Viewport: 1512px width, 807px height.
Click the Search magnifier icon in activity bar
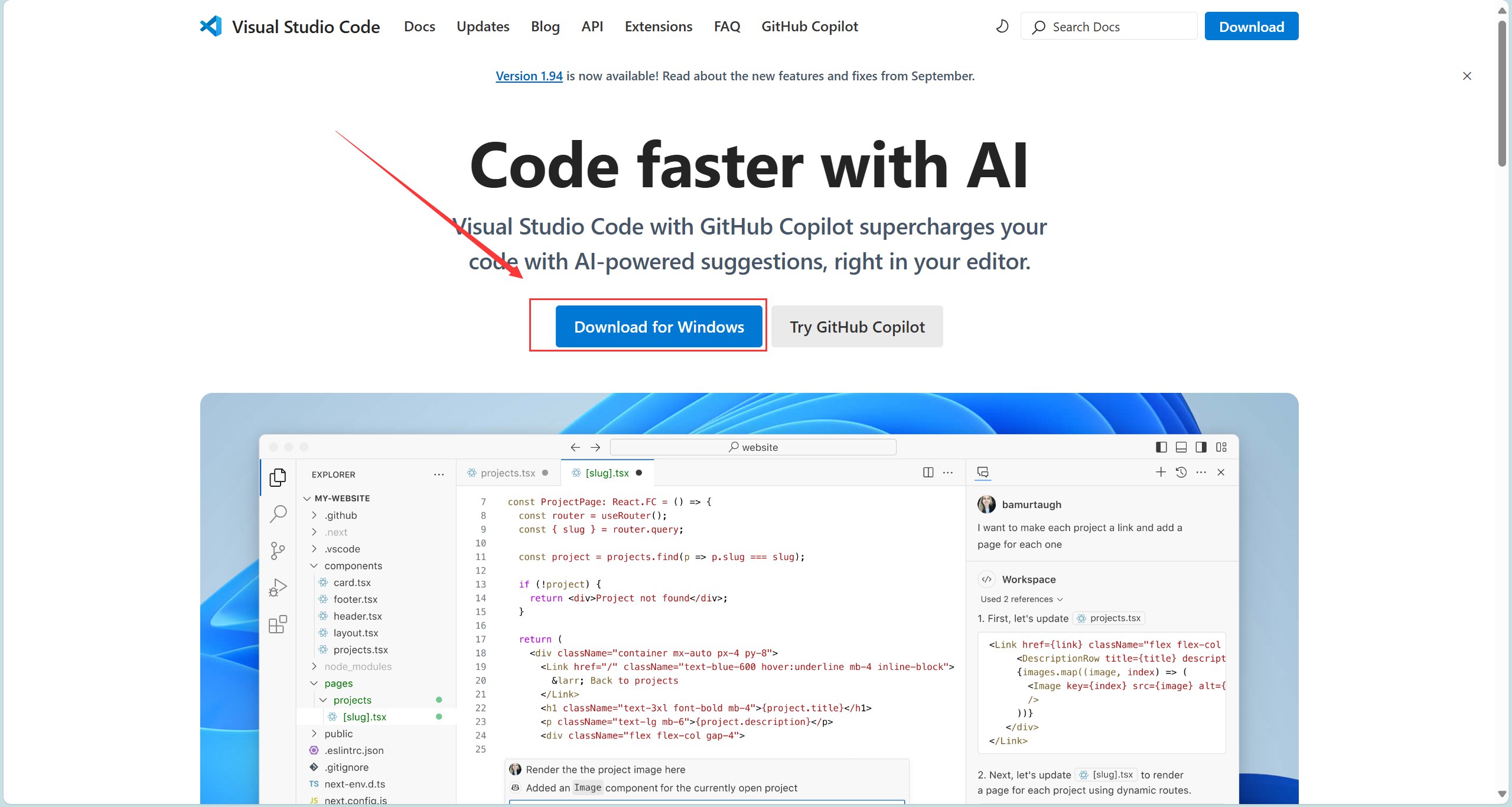point(278,514)
